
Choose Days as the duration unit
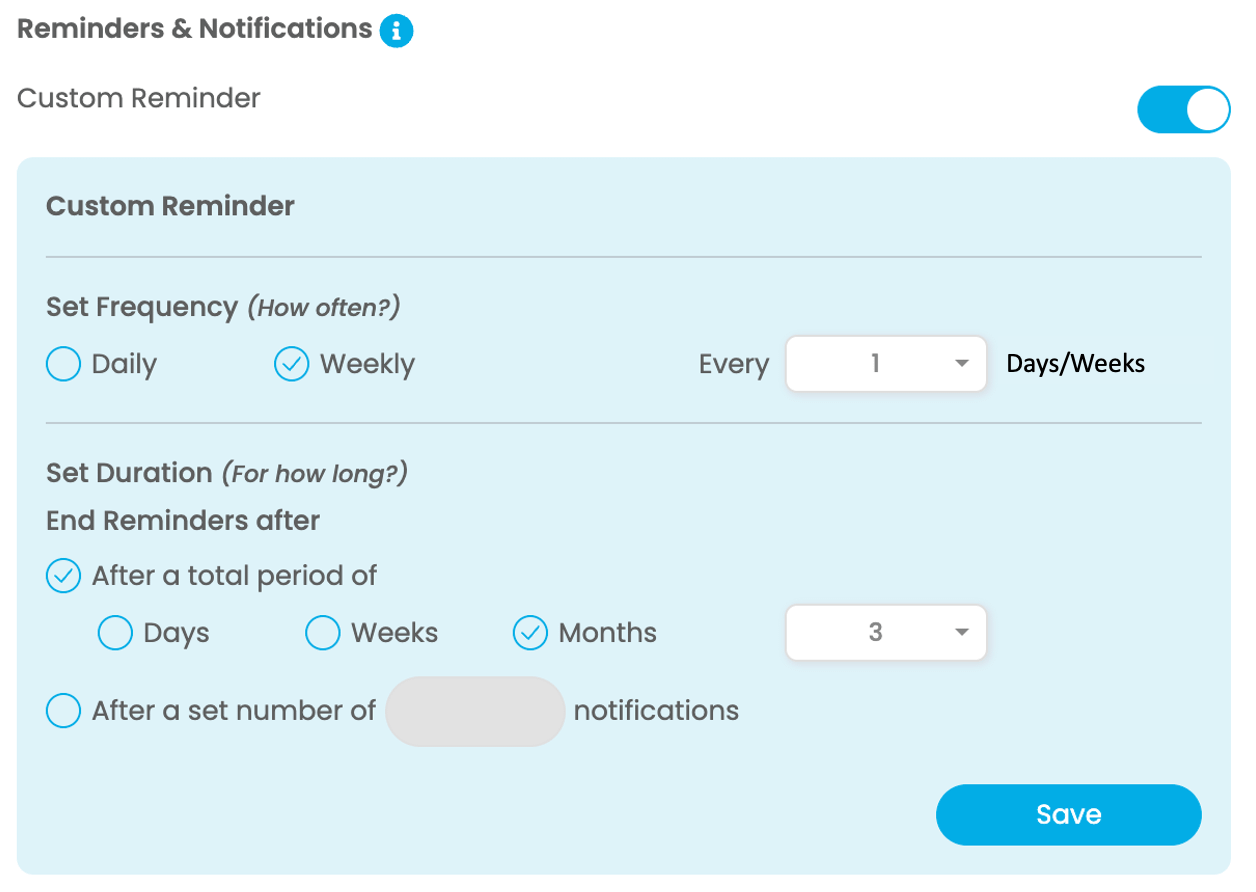115,632
